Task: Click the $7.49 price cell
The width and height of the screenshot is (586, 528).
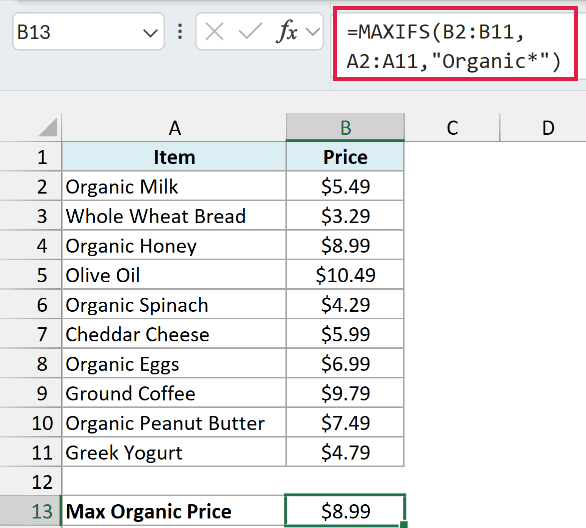Action: [345, 422]
